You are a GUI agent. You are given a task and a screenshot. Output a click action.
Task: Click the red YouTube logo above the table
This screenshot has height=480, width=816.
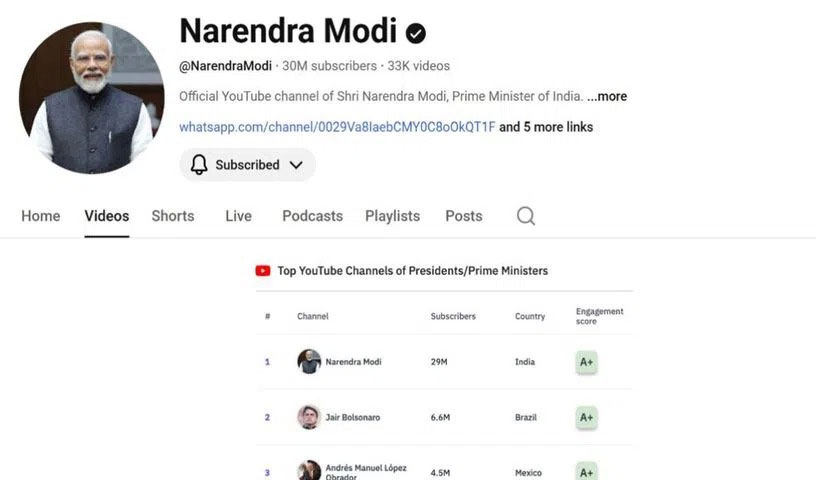coord(263,270)
